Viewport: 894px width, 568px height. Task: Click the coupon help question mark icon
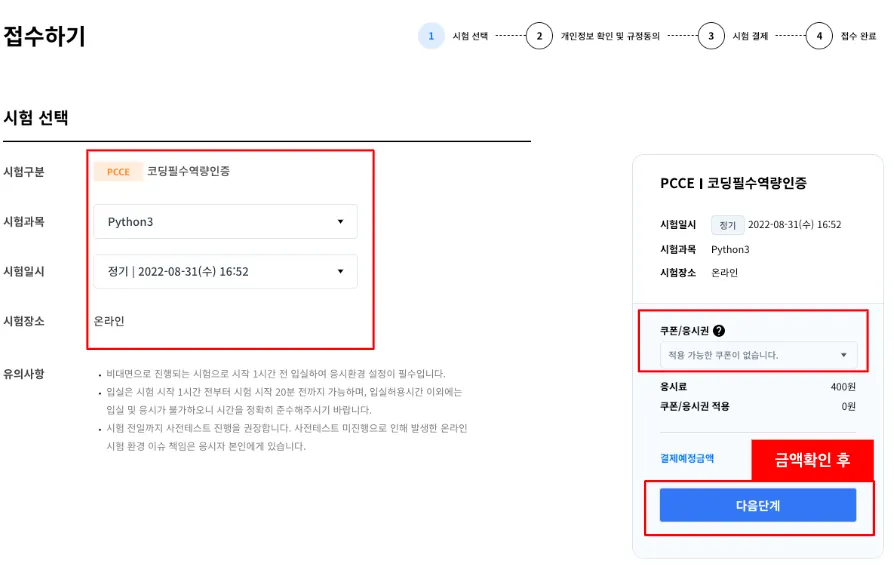point(719,331)
